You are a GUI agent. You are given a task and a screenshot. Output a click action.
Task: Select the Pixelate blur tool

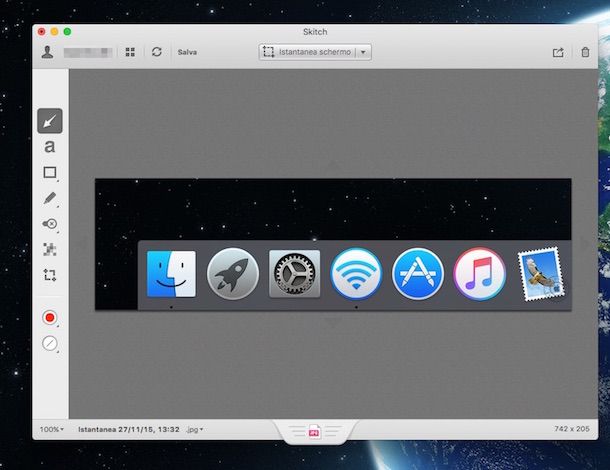click(x=50, y=249)
